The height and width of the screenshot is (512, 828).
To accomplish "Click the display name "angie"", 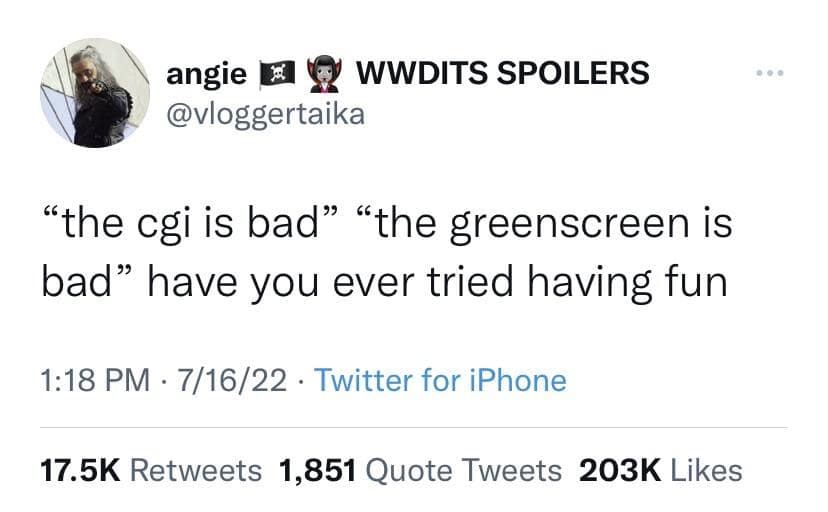I will [x=206, y=74].
